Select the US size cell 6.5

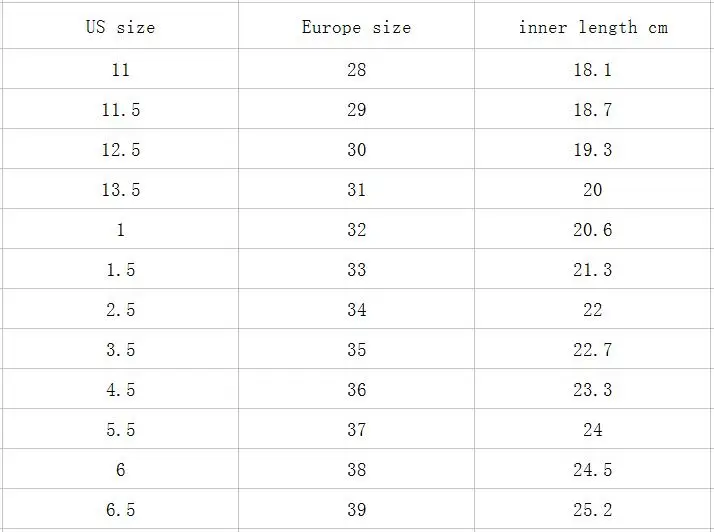pos(120,509)
